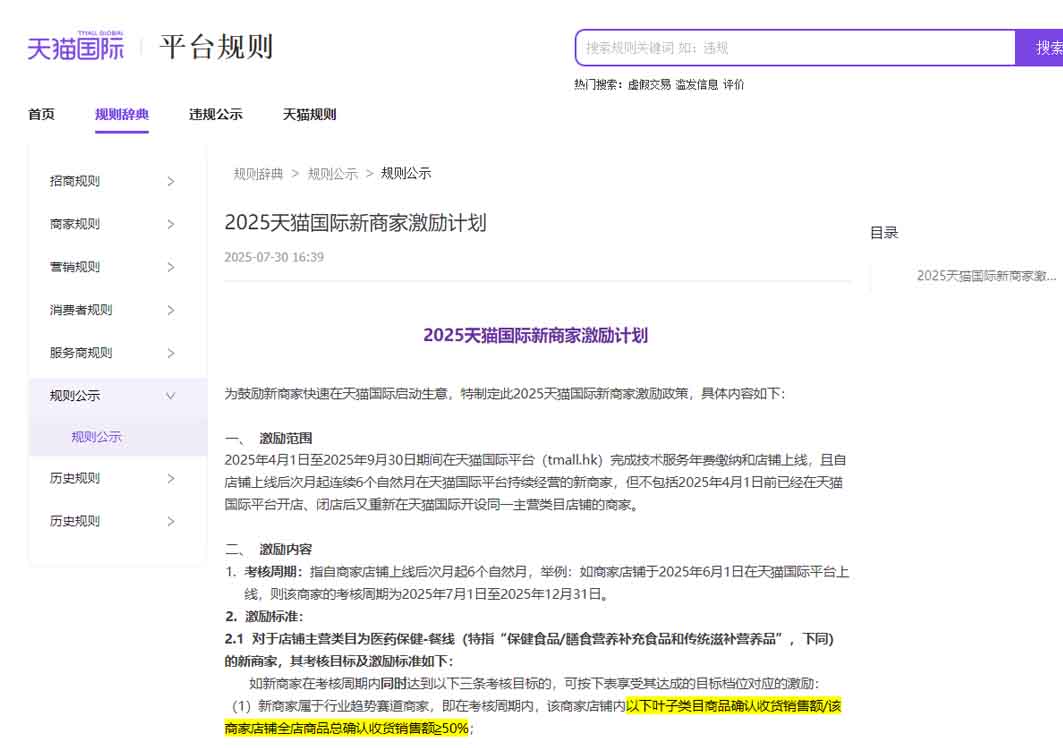Expand the 营销规则 chevron

tap(171, 267)
